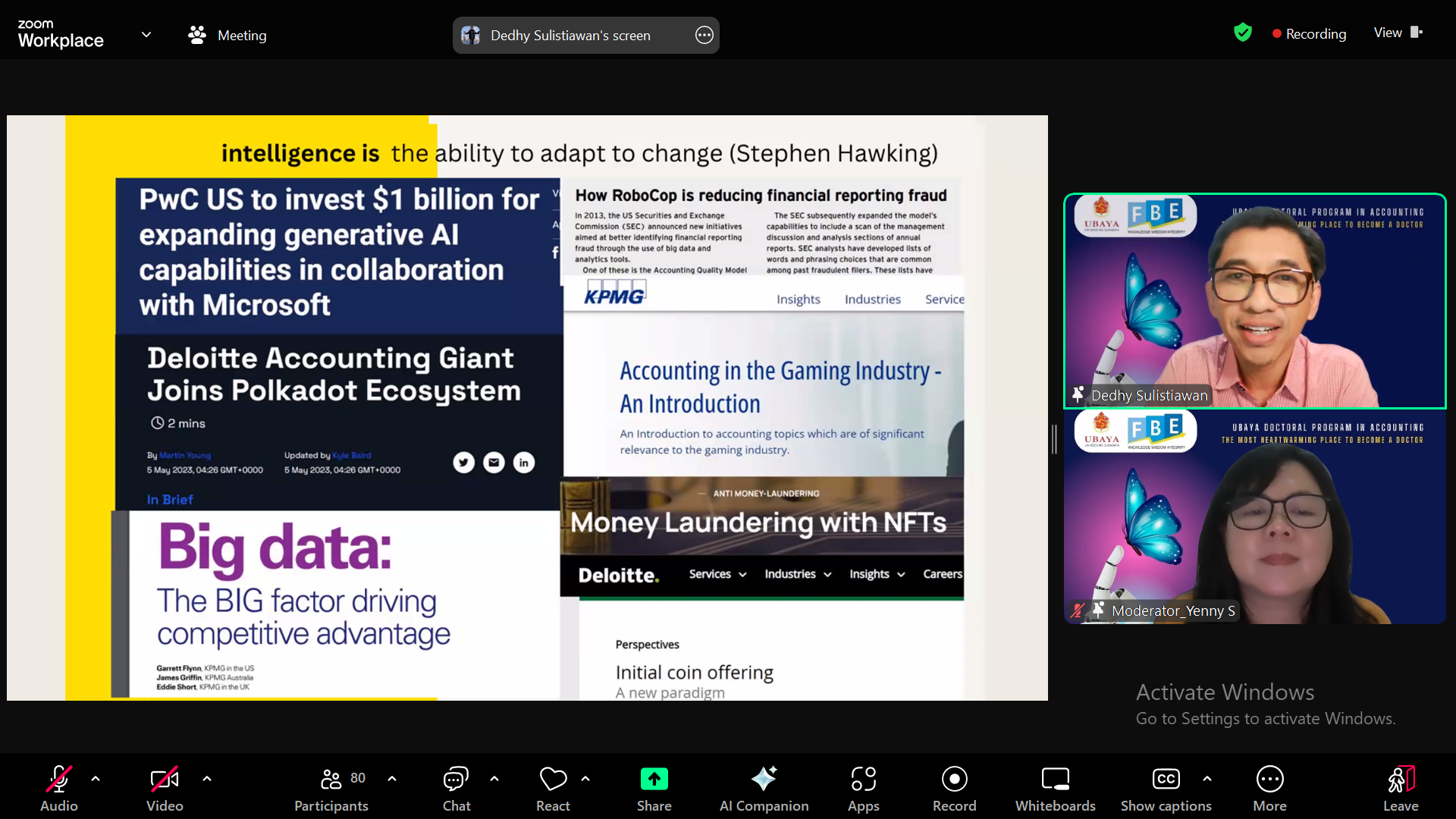Open screen share options ellipsis
The image size is (1456, 819).
tap(704, 35)
